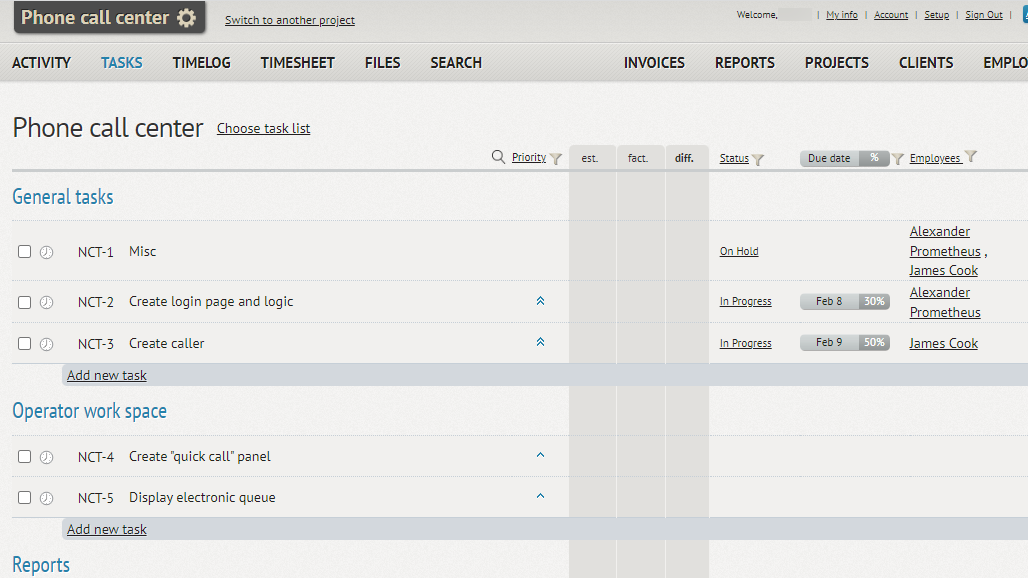The width and height of the screenshot is (1028, 578).
Task: Open the PROJECTS tab
Action: [837, 63]
